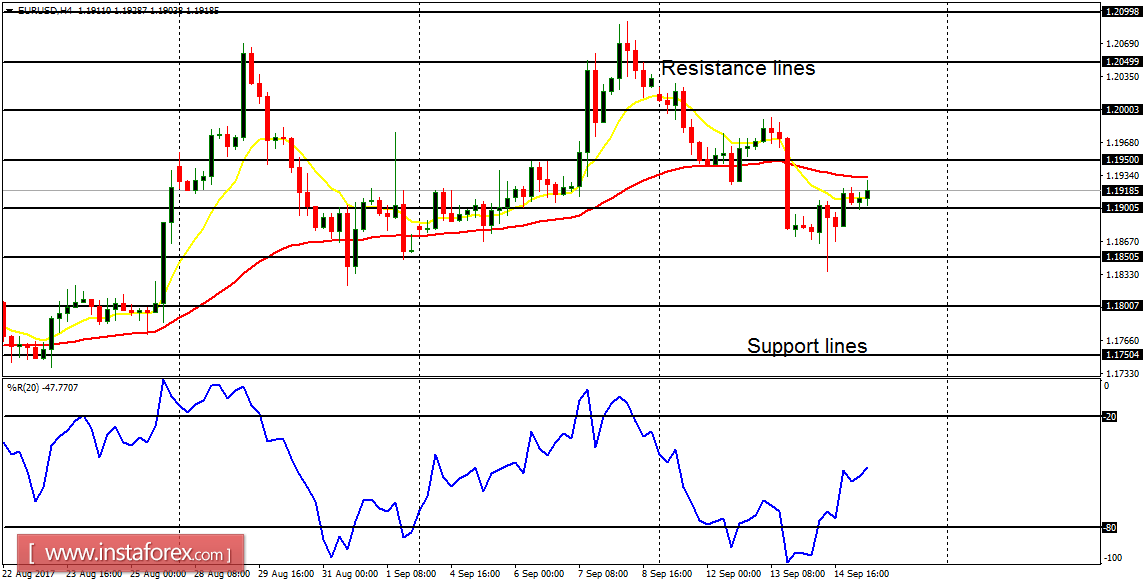Select the Resistance lines text annotation
The height and width of the screenshot is (585, 1143).
(739, 68)
